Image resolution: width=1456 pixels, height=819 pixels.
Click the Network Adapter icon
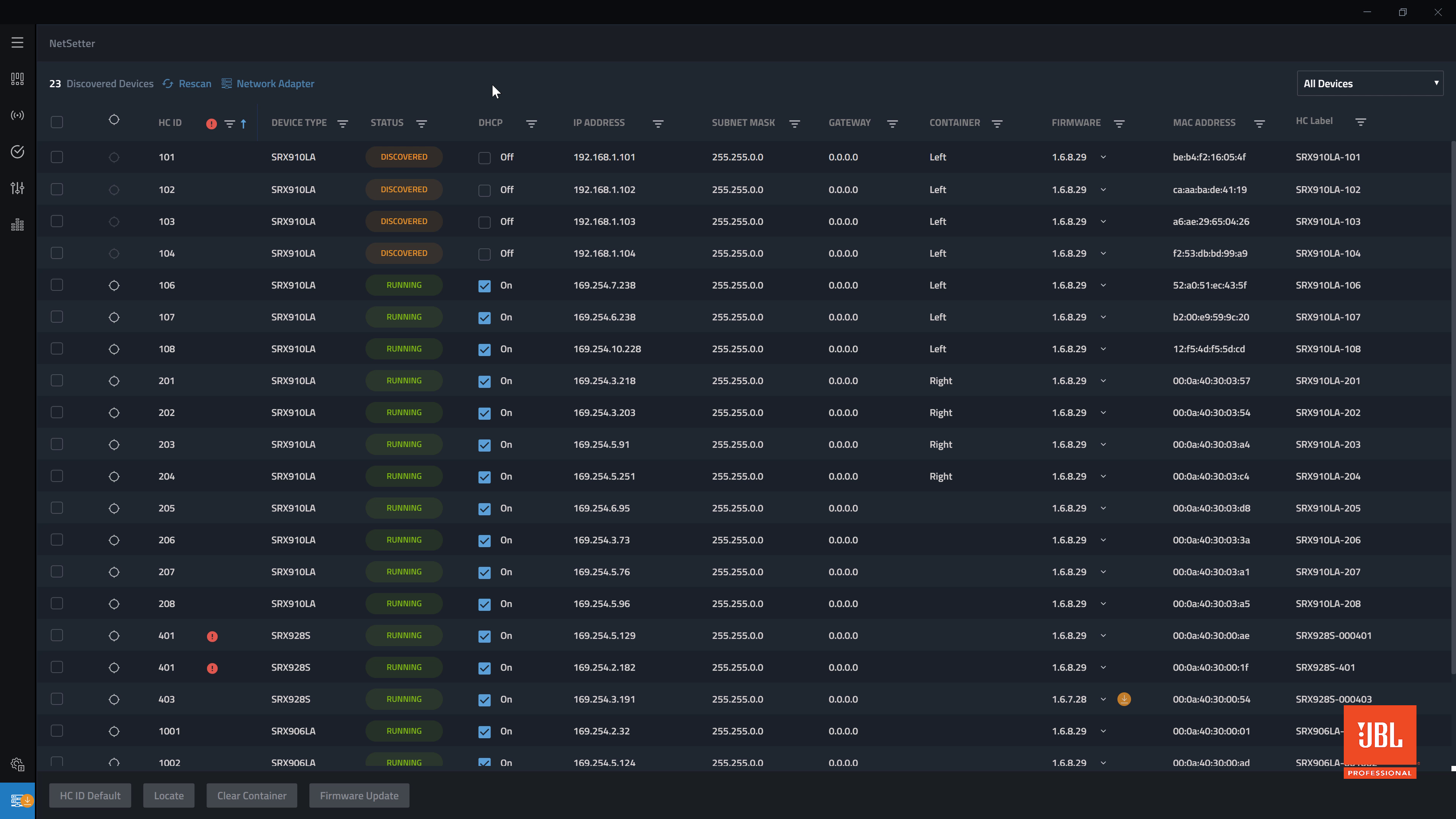click(x=226, y=84)
